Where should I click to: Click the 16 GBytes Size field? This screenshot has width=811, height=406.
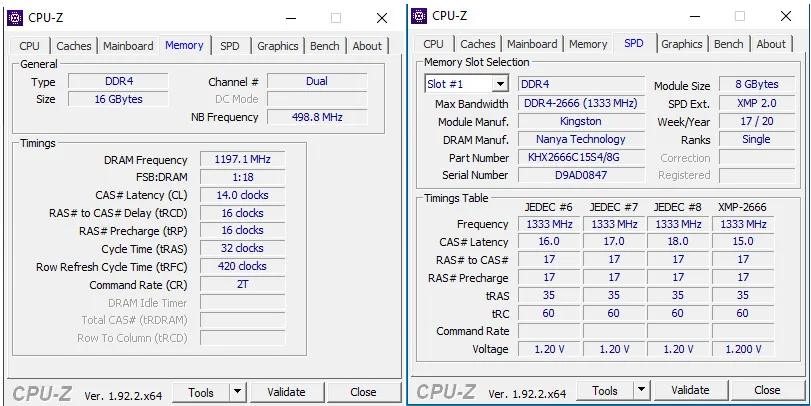(x=118, y=99)
